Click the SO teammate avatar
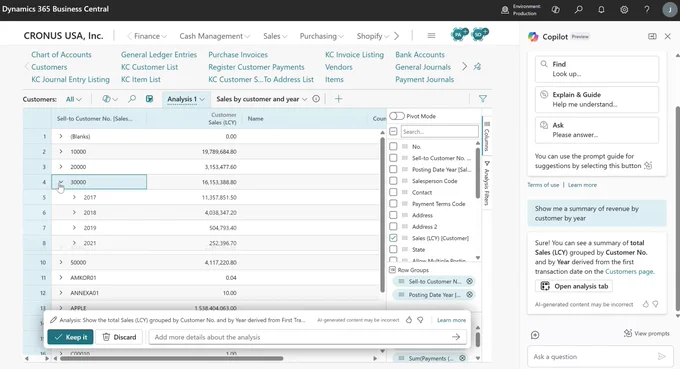This screenshot has height=369, width=680. pos(479,34)
